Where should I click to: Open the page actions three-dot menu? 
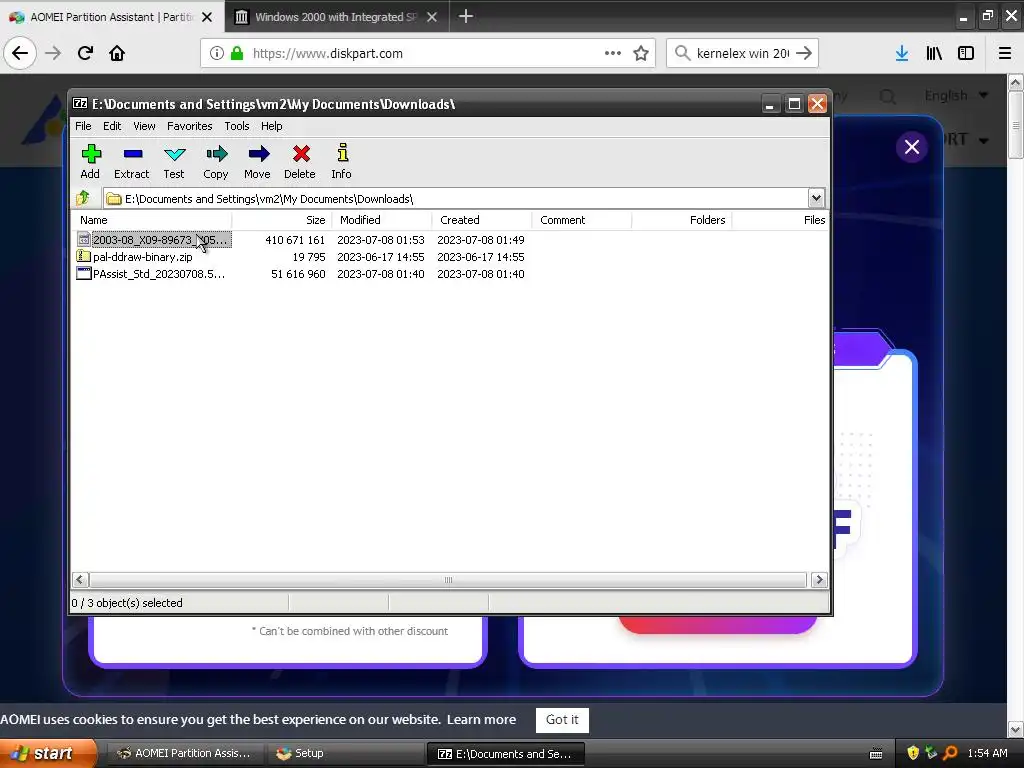613,53
